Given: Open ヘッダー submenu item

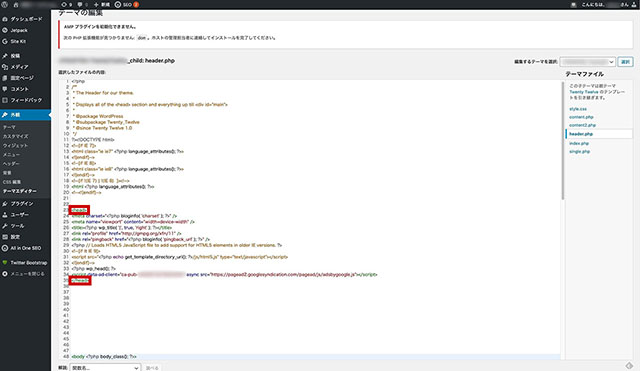Looking at the screenshot, I should coord(11,164).
